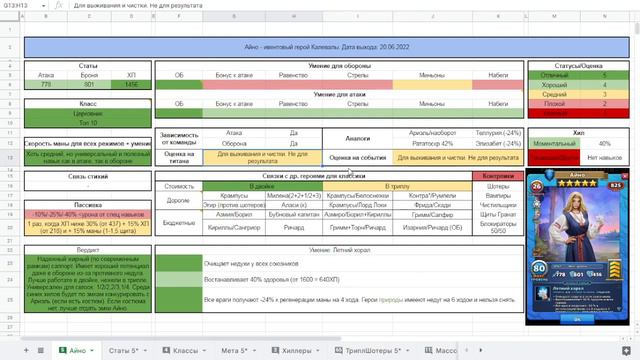
Task: Select the green 'Отличный' status cell
Action: pyautogui.click(x=554, y=76)
